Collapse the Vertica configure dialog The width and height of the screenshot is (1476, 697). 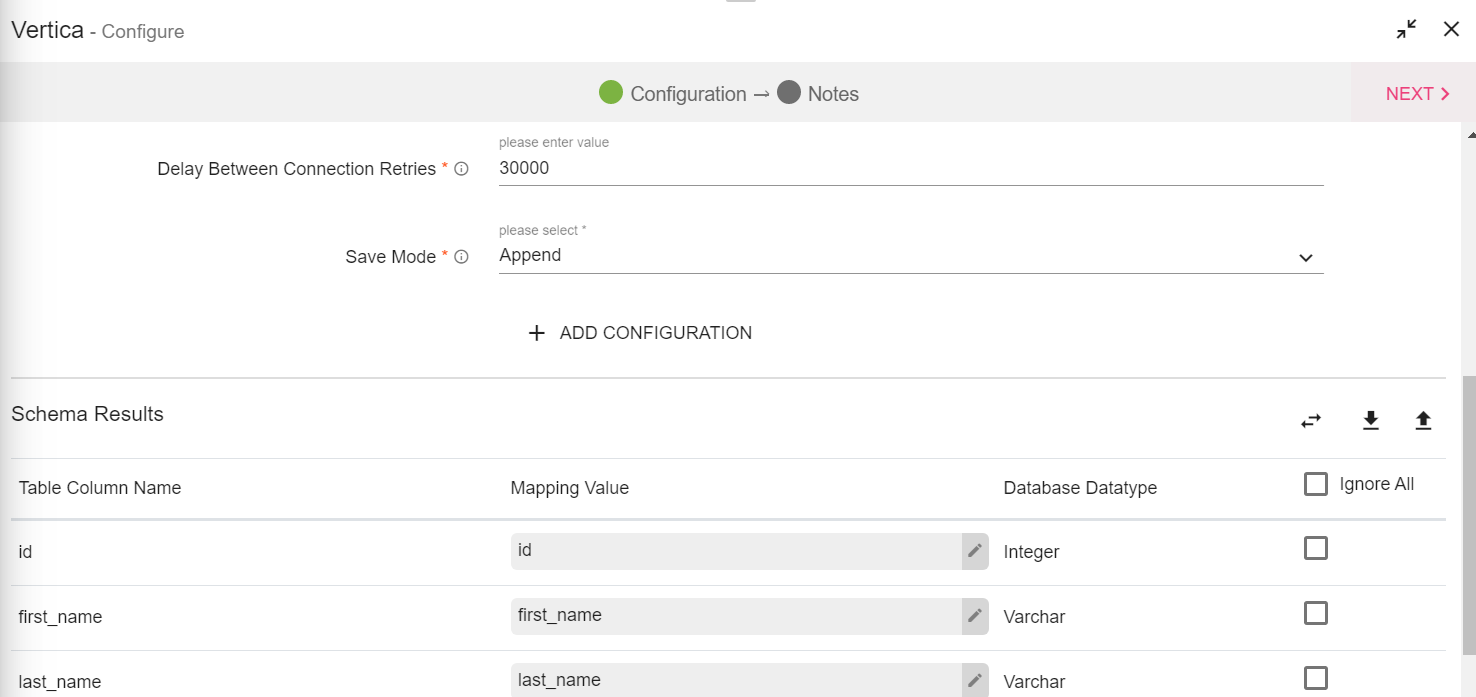coord(1407,30)
